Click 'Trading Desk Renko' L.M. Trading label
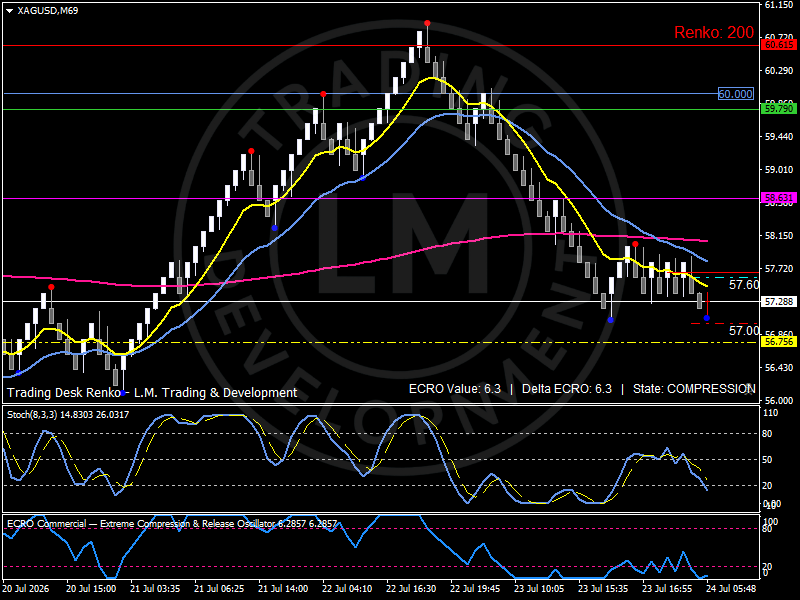Image resolution: width=800 pixels, height=600 pixels. (152, 392)
